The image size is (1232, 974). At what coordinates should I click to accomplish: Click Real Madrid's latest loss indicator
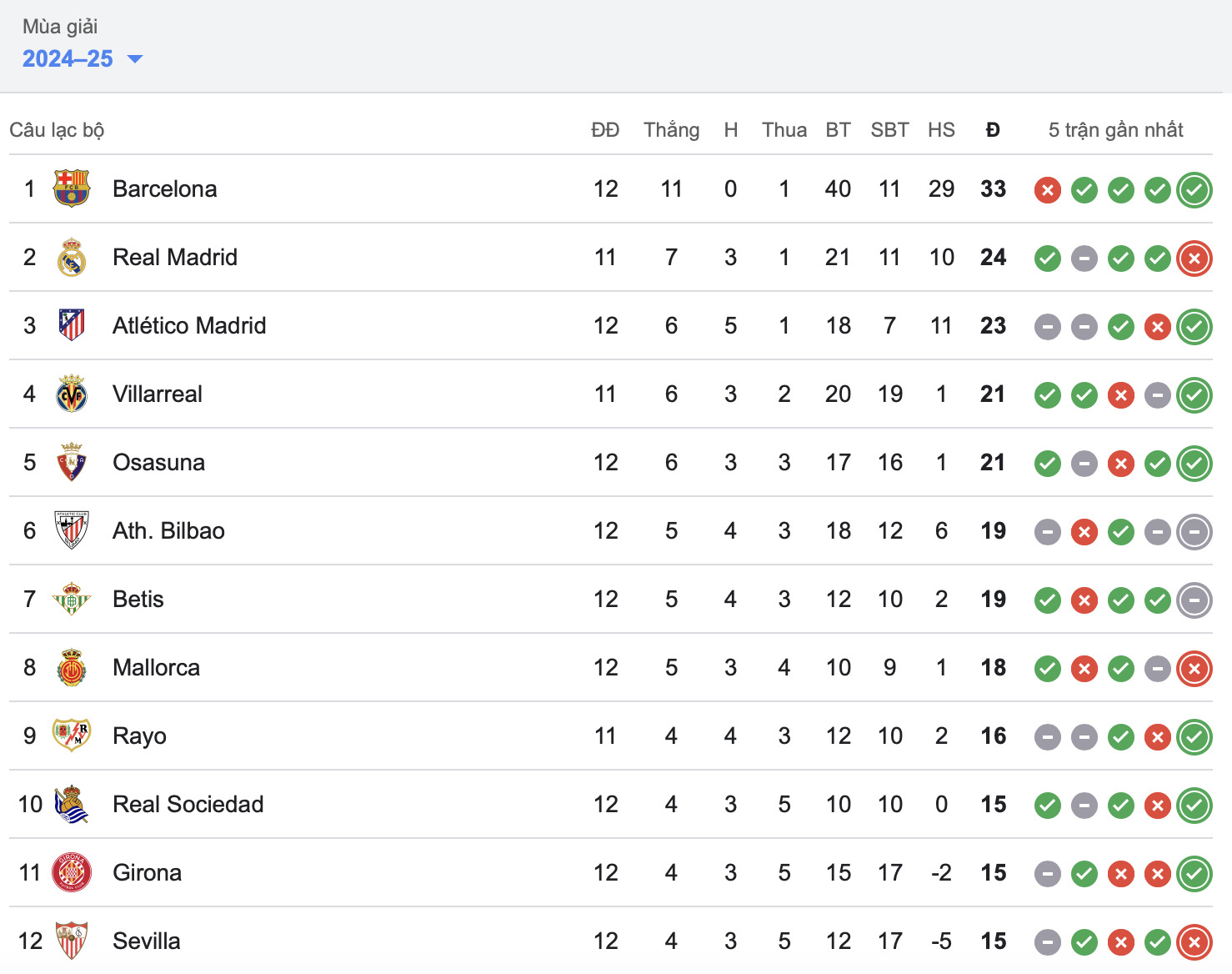click(1194, 259)
